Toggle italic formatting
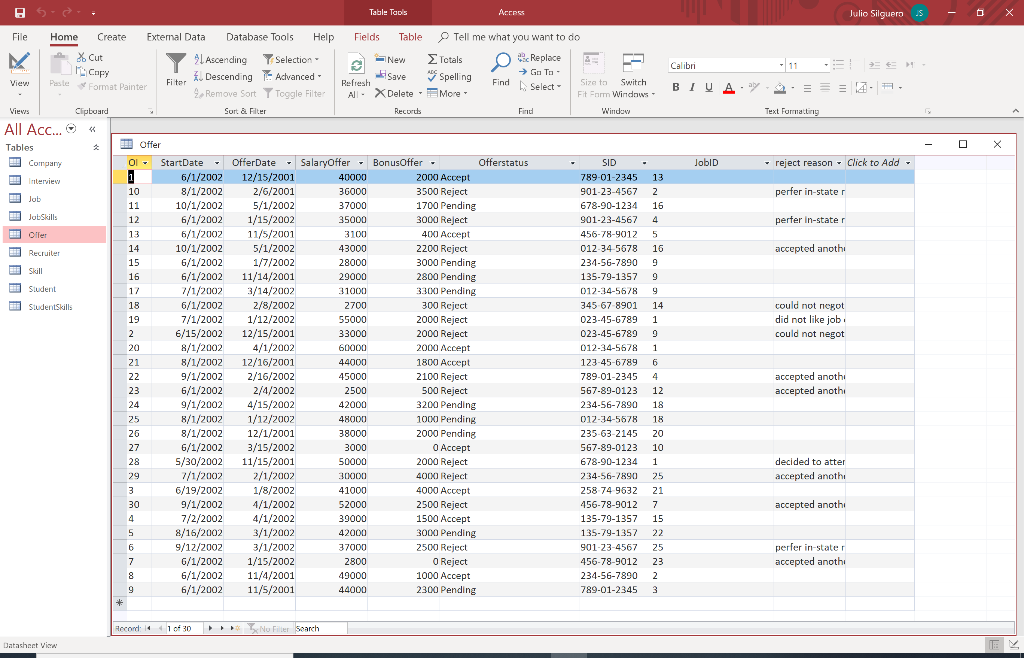 click(x=693, y=88)
